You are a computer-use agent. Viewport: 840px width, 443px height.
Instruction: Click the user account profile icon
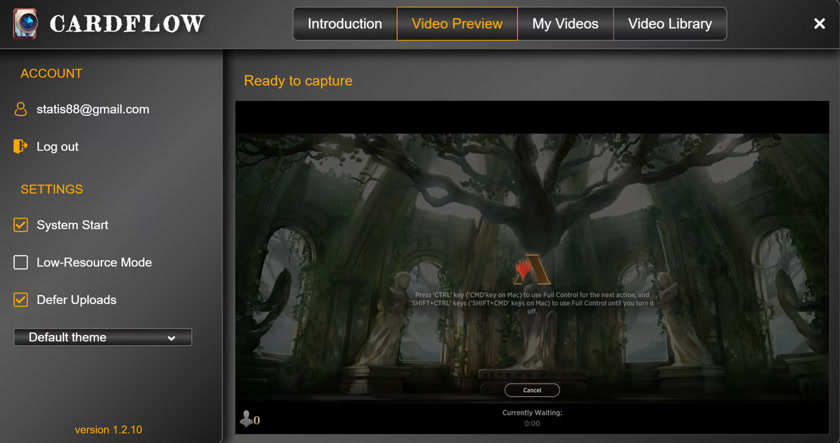point(20,109)
